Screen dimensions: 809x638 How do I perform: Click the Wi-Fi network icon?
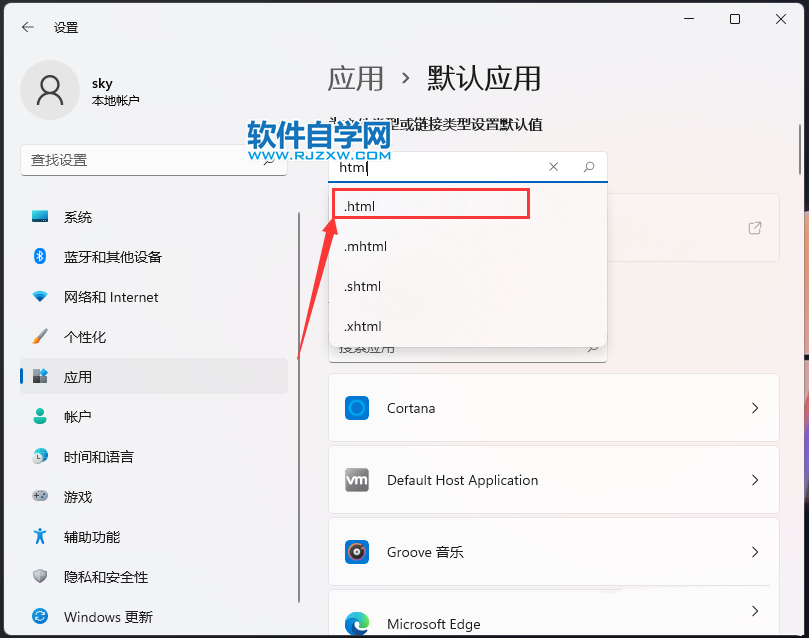pyautogui.click(x=40, y=297)
